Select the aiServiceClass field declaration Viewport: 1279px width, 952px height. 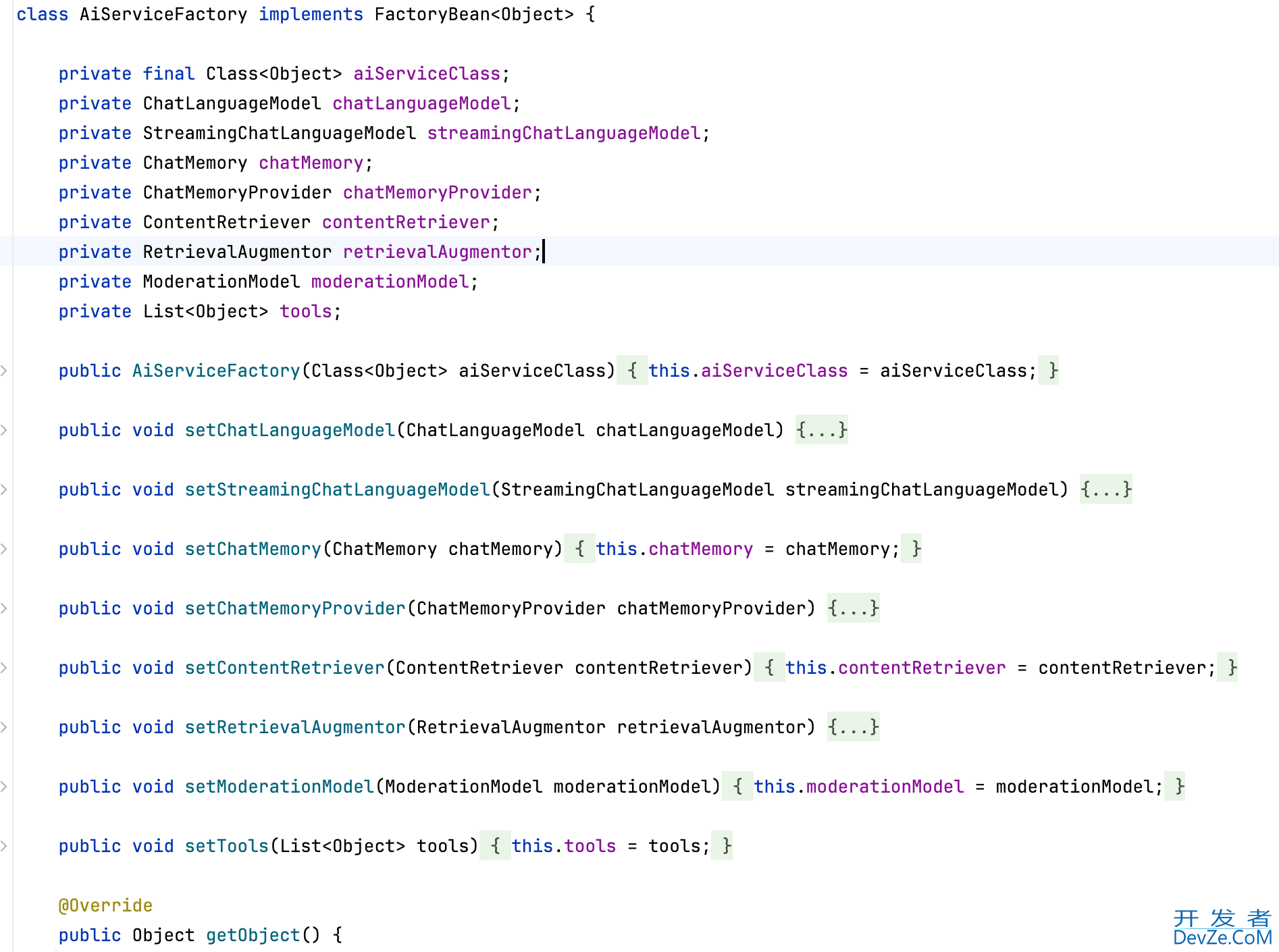284,74
